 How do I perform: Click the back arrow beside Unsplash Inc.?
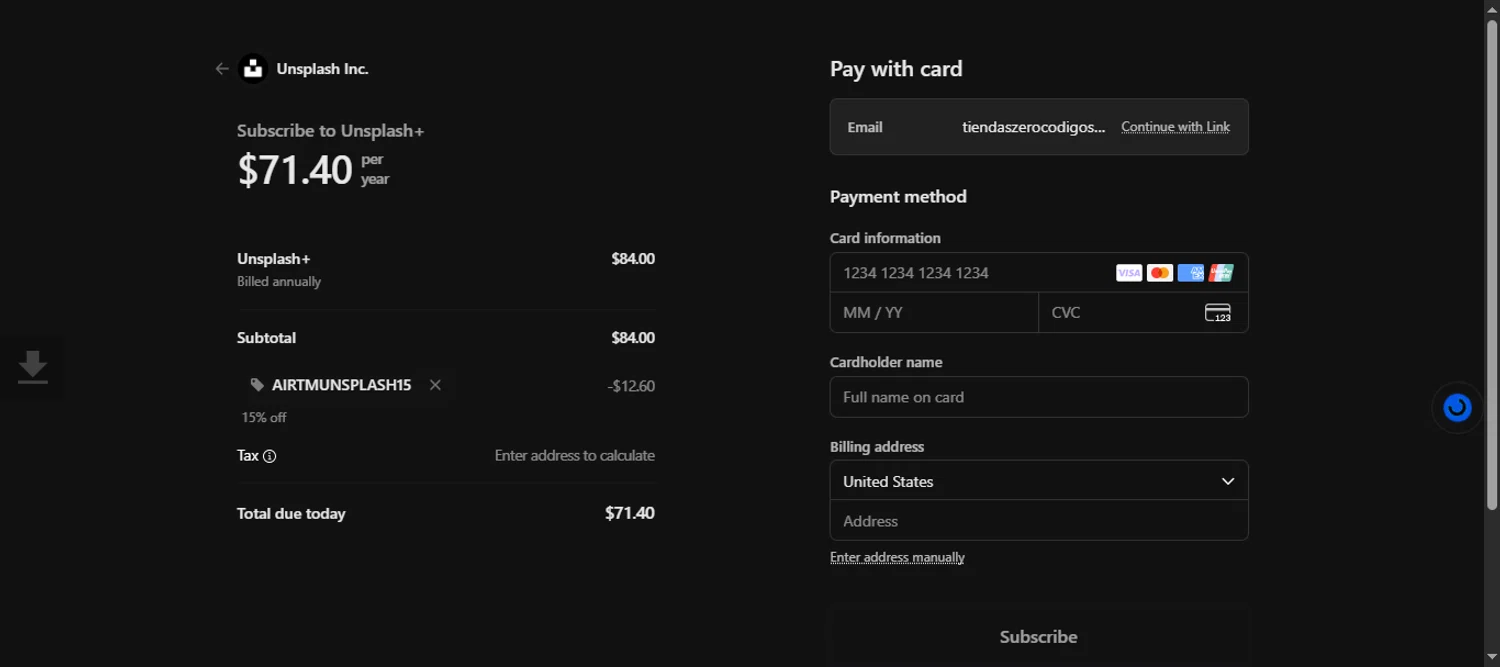[x=222, y=69]
